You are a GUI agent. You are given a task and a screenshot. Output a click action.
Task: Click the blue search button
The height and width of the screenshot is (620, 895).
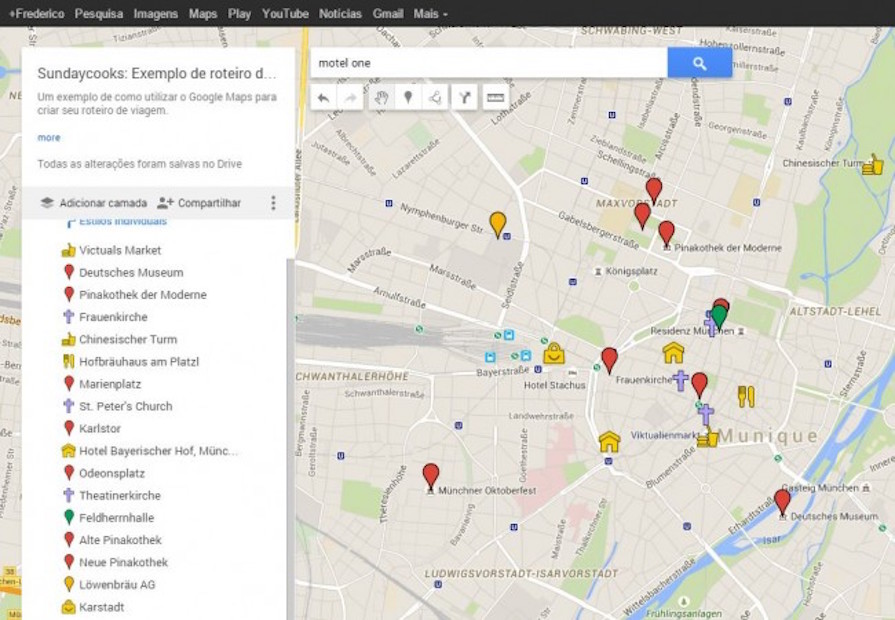[699, 63]
